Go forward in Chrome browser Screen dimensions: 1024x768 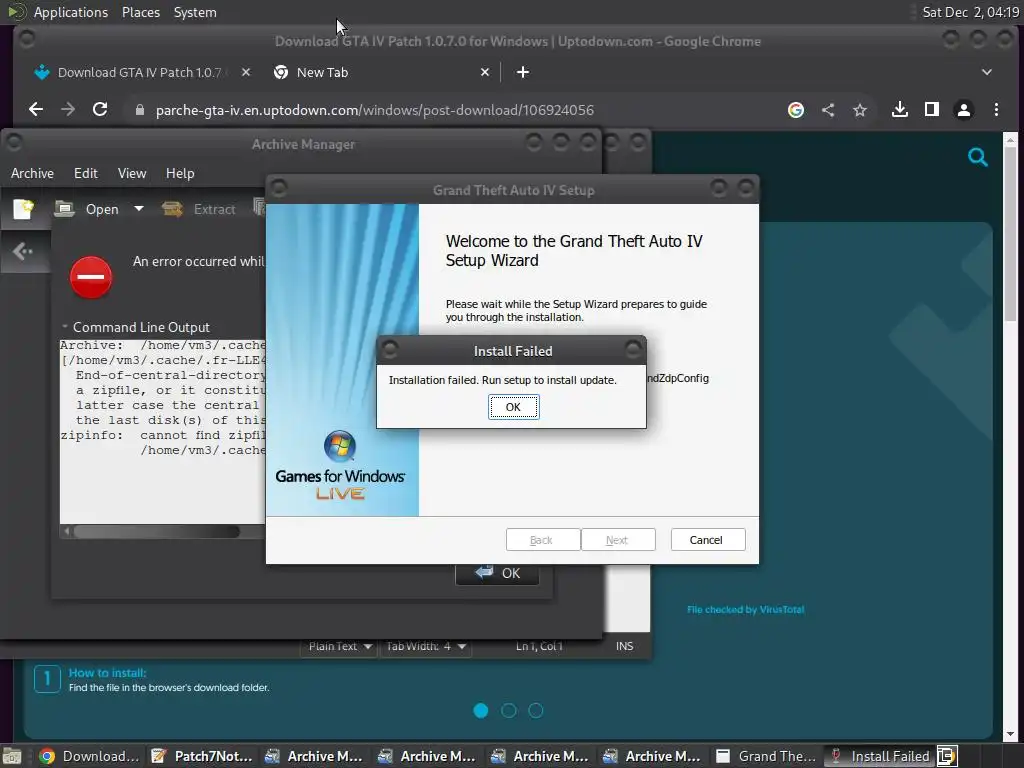click(x=68, y=110)
